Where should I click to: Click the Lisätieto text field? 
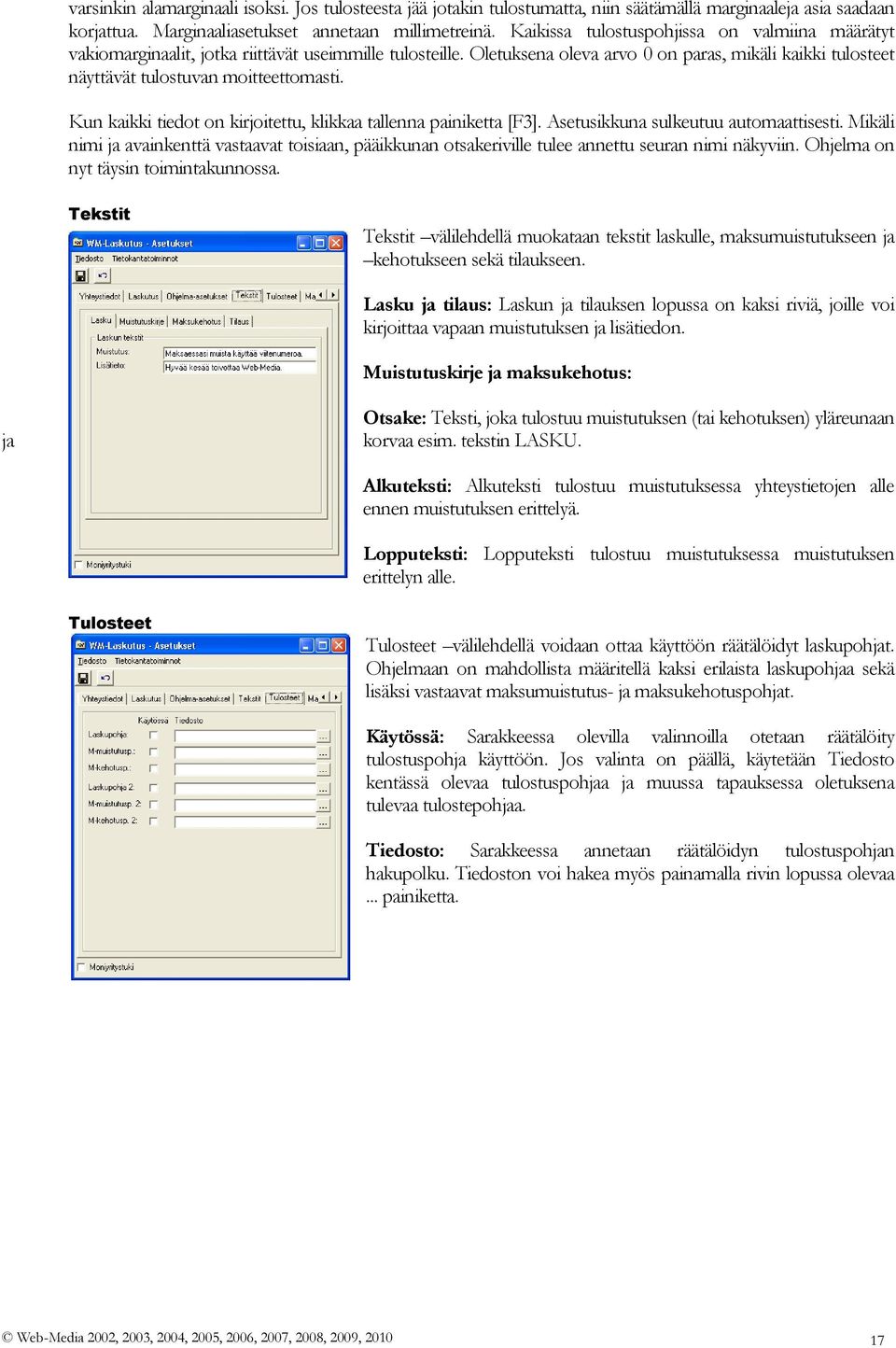240,368
